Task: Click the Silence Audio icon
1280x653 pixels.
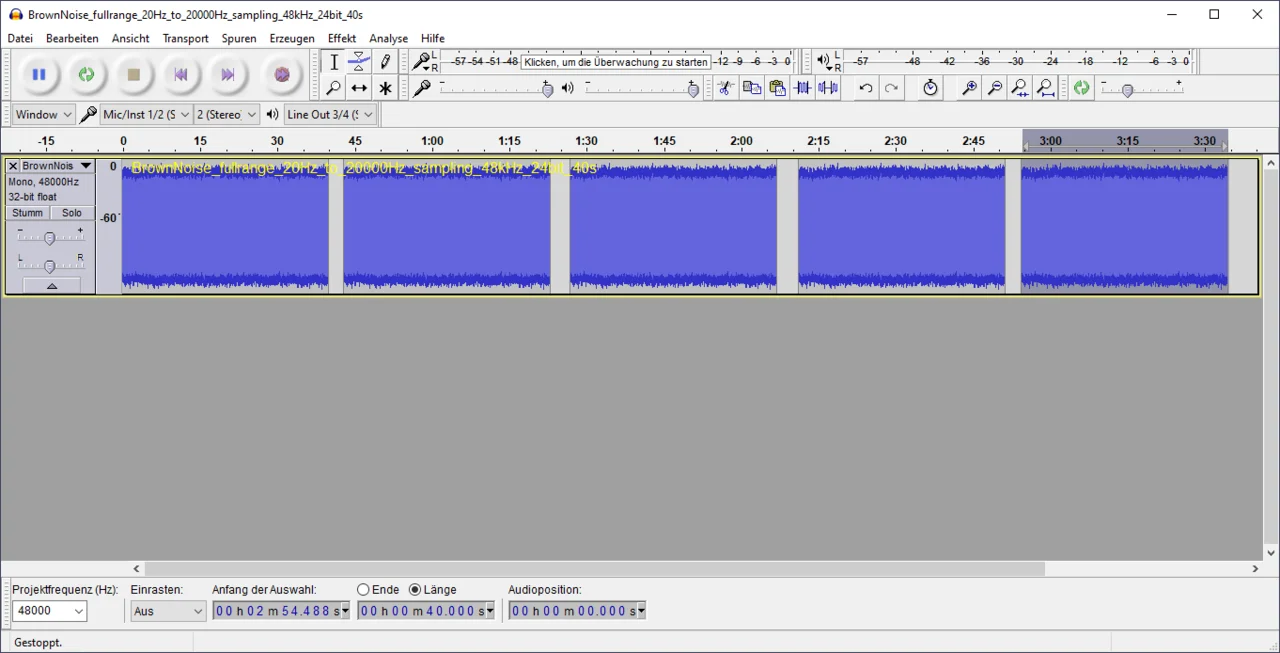Action: click(x=828, y=88)
